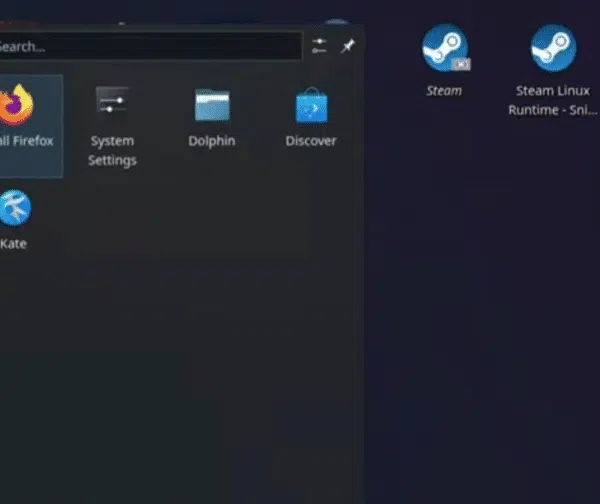Click the Firefox text label
600x504 pixels.
click(x=26, y=141)
